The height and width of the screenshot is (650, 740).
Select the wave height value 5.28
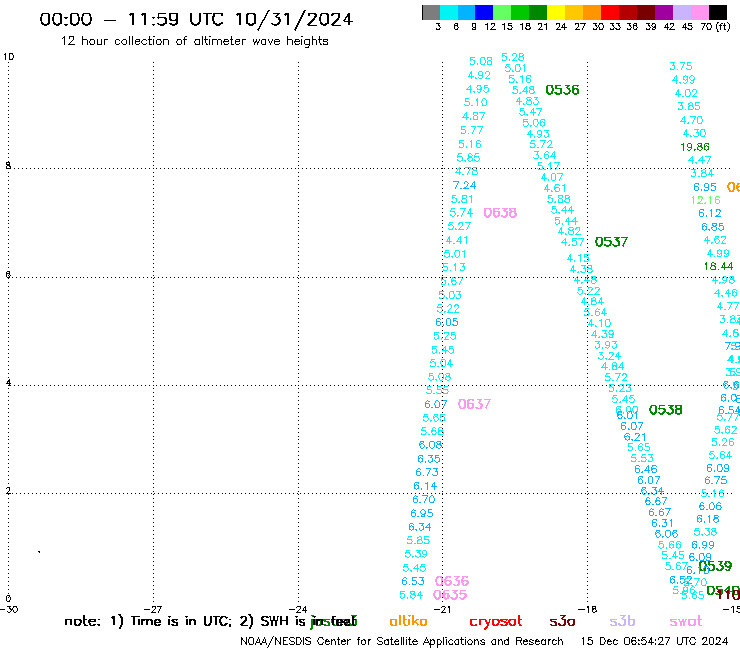[513, 58]
